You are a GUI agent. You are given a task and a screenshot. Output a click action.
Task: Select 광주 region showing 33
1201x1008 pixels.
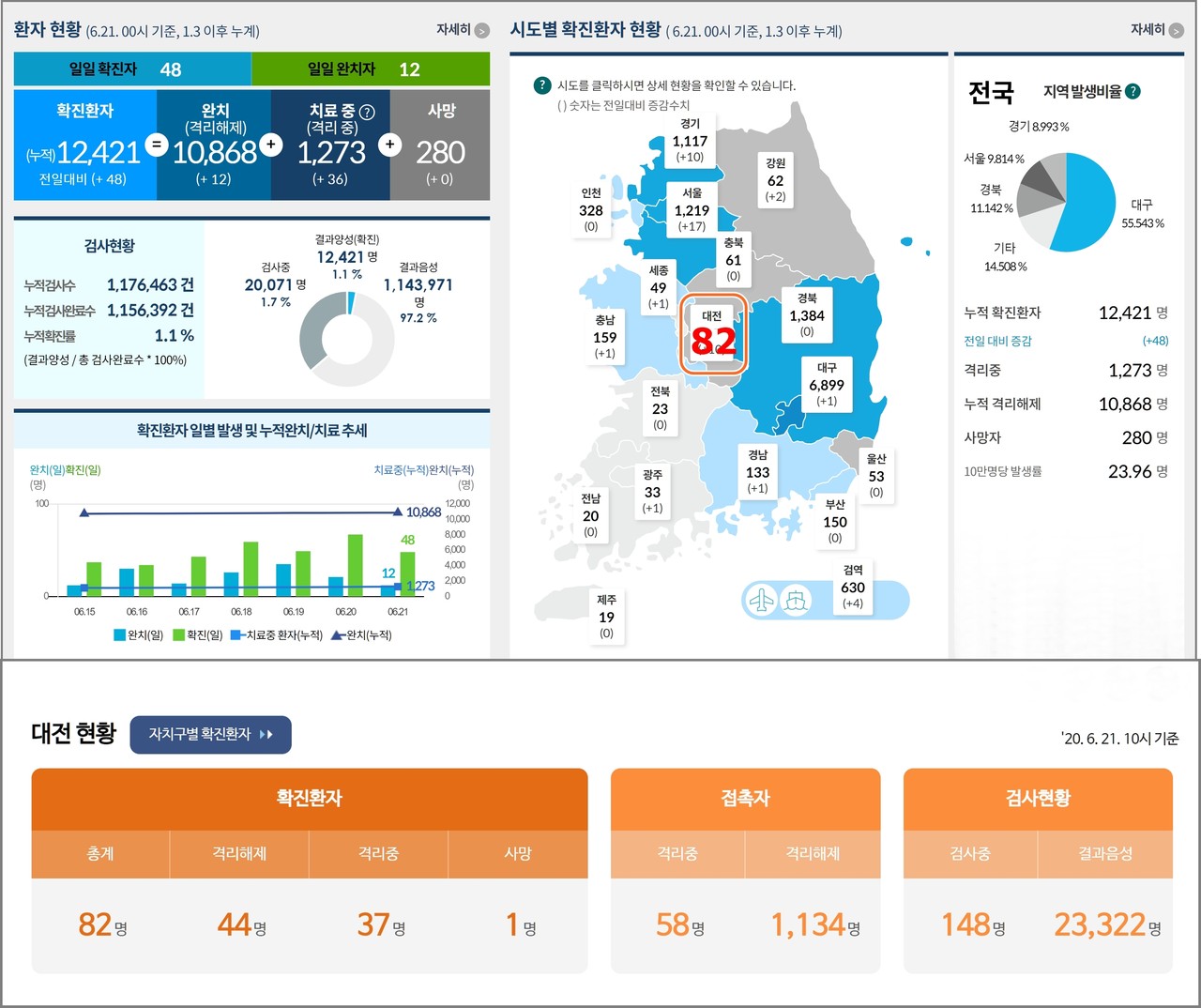(653, 492)
